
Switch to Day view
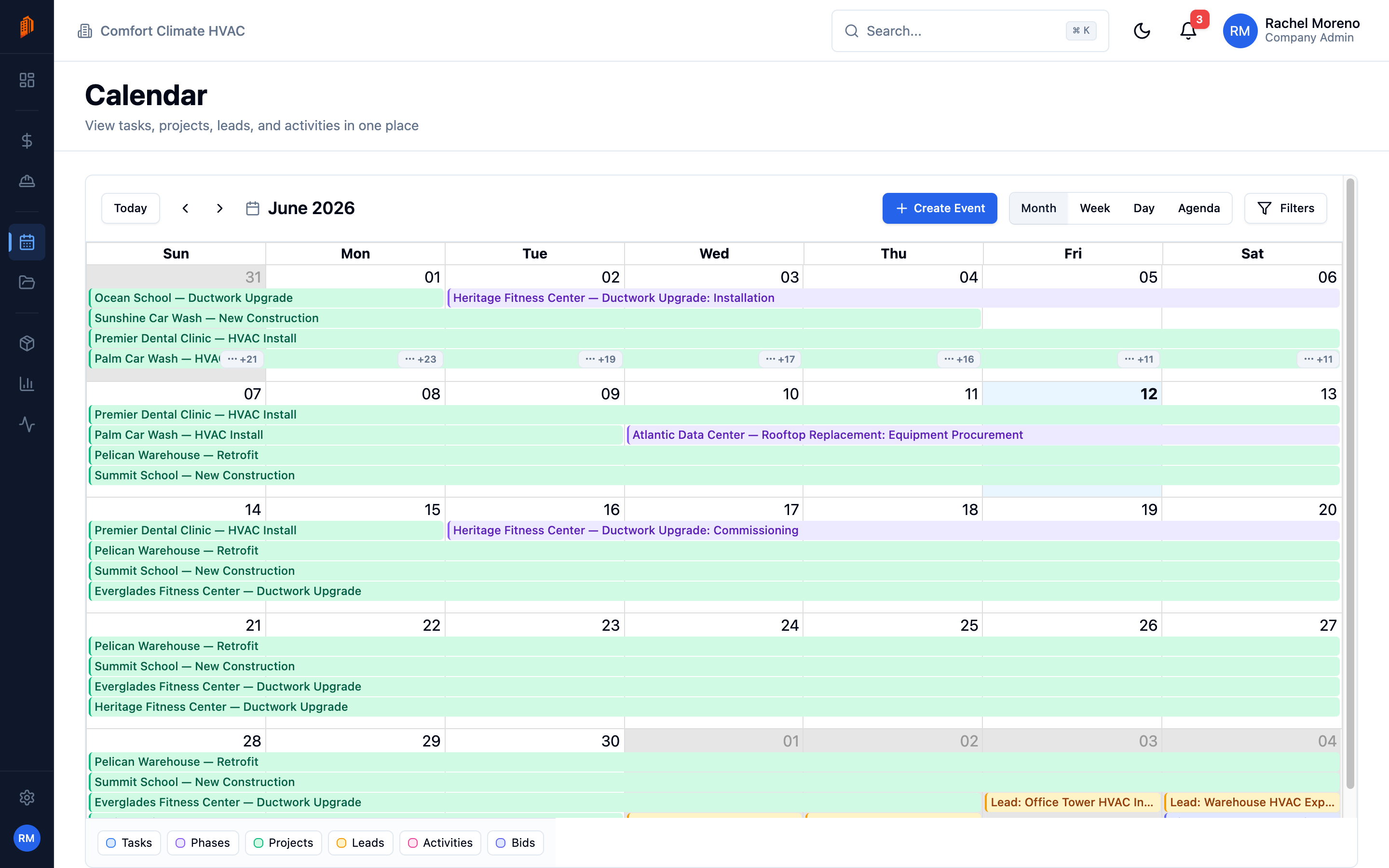1144,208
